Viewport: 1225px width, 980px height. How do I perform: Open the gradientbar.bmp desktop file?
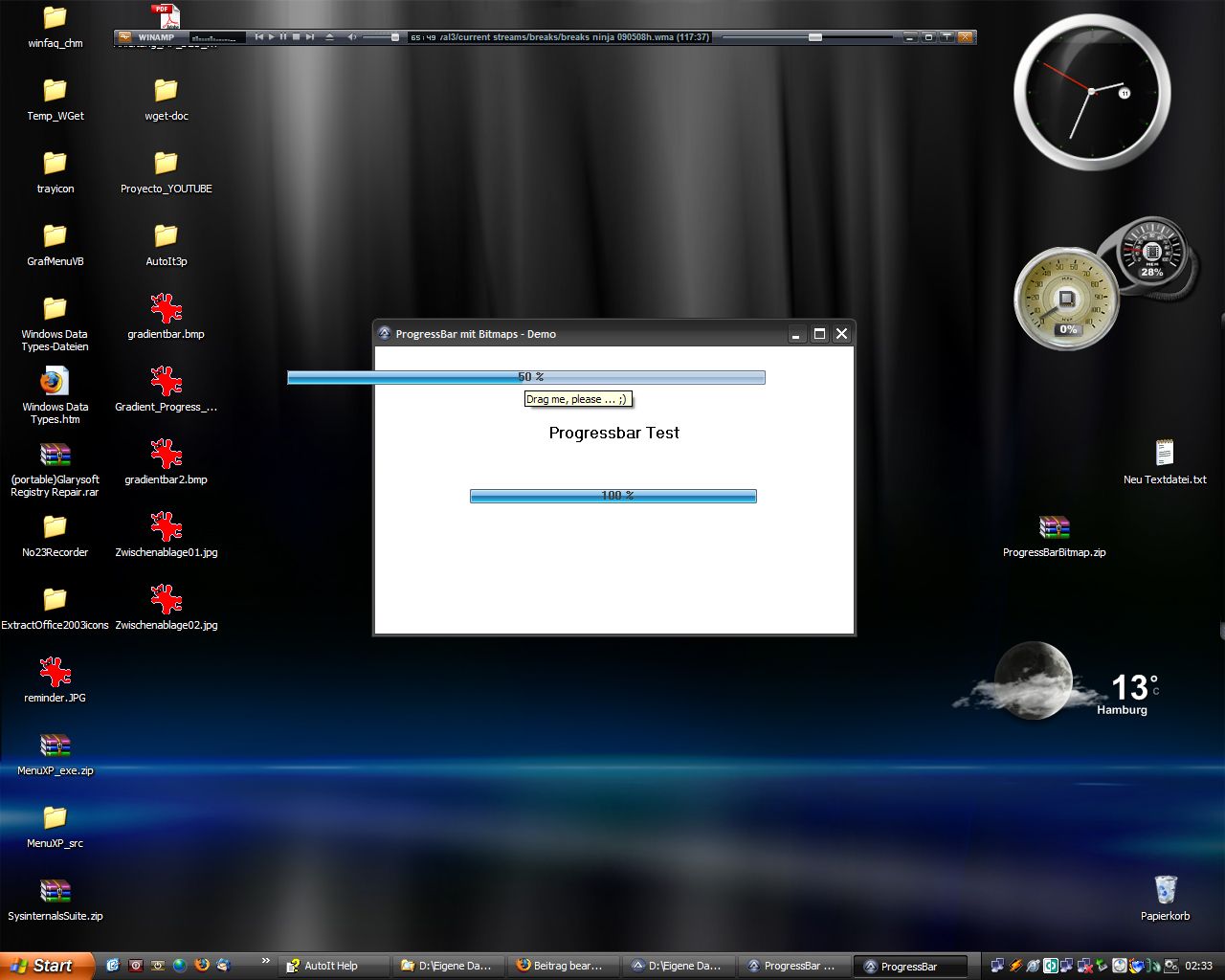pyautogui.click(x=167, y=309)
